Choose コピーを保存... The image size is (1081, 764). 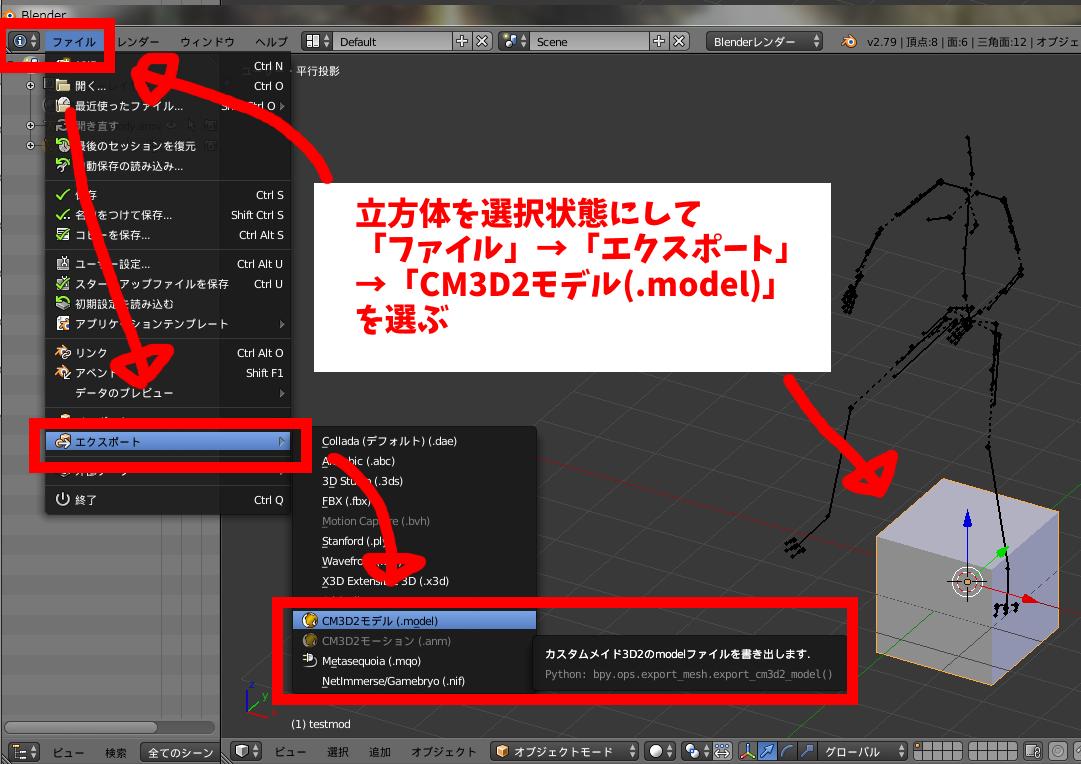coord(168,235)
